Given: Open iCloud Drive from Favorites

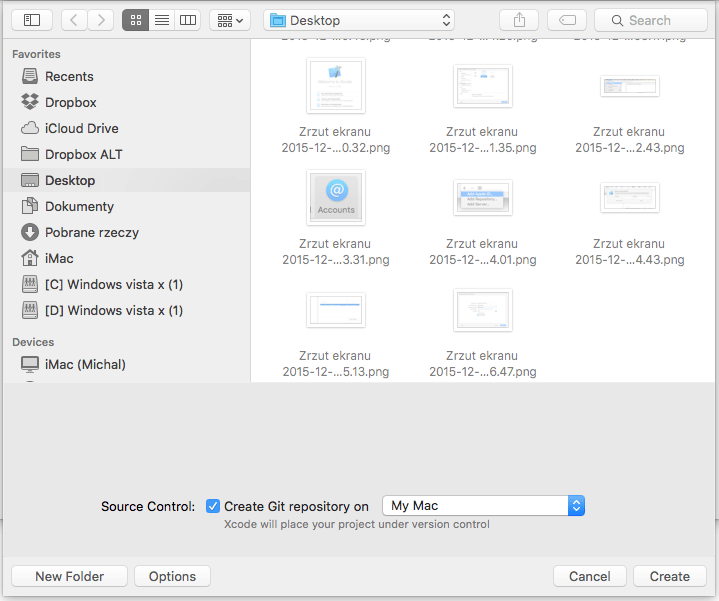Looking at the screenshot, I should pos(81,128).
